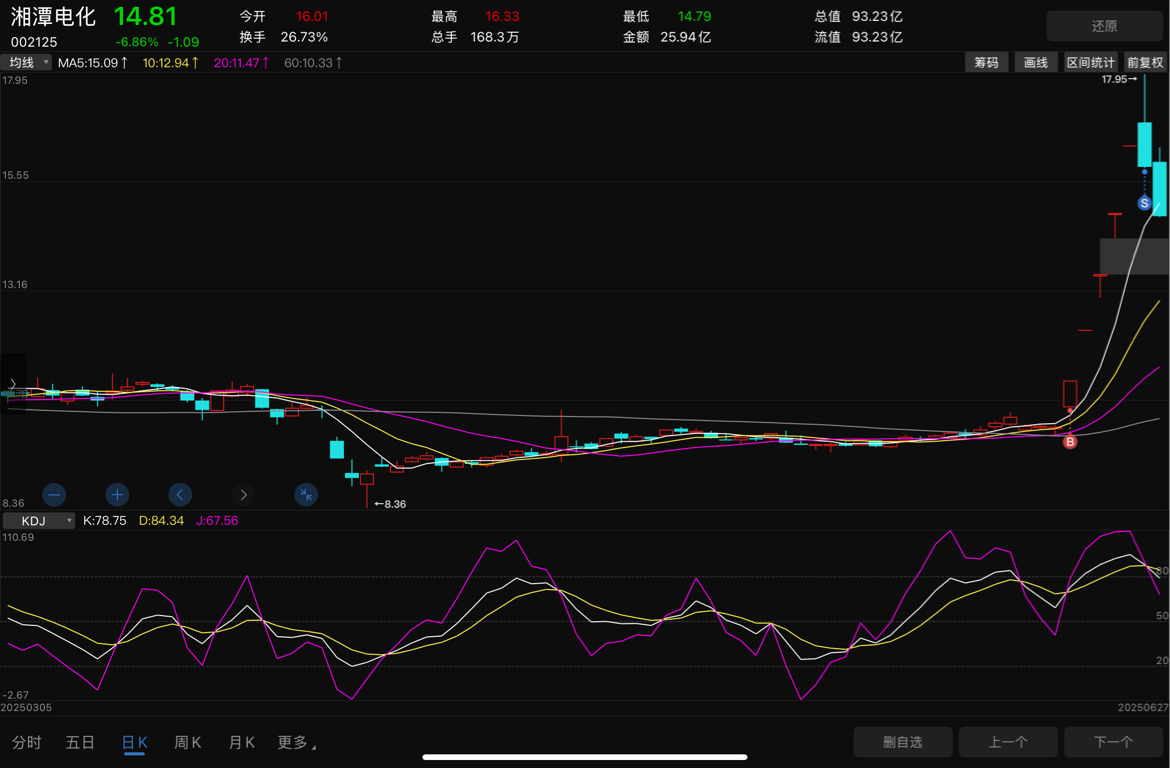Image resolution: width=1170 pixels, height=768 pixels.
Task: Expand left side panel arrow
Action: [x=13, y=384]
